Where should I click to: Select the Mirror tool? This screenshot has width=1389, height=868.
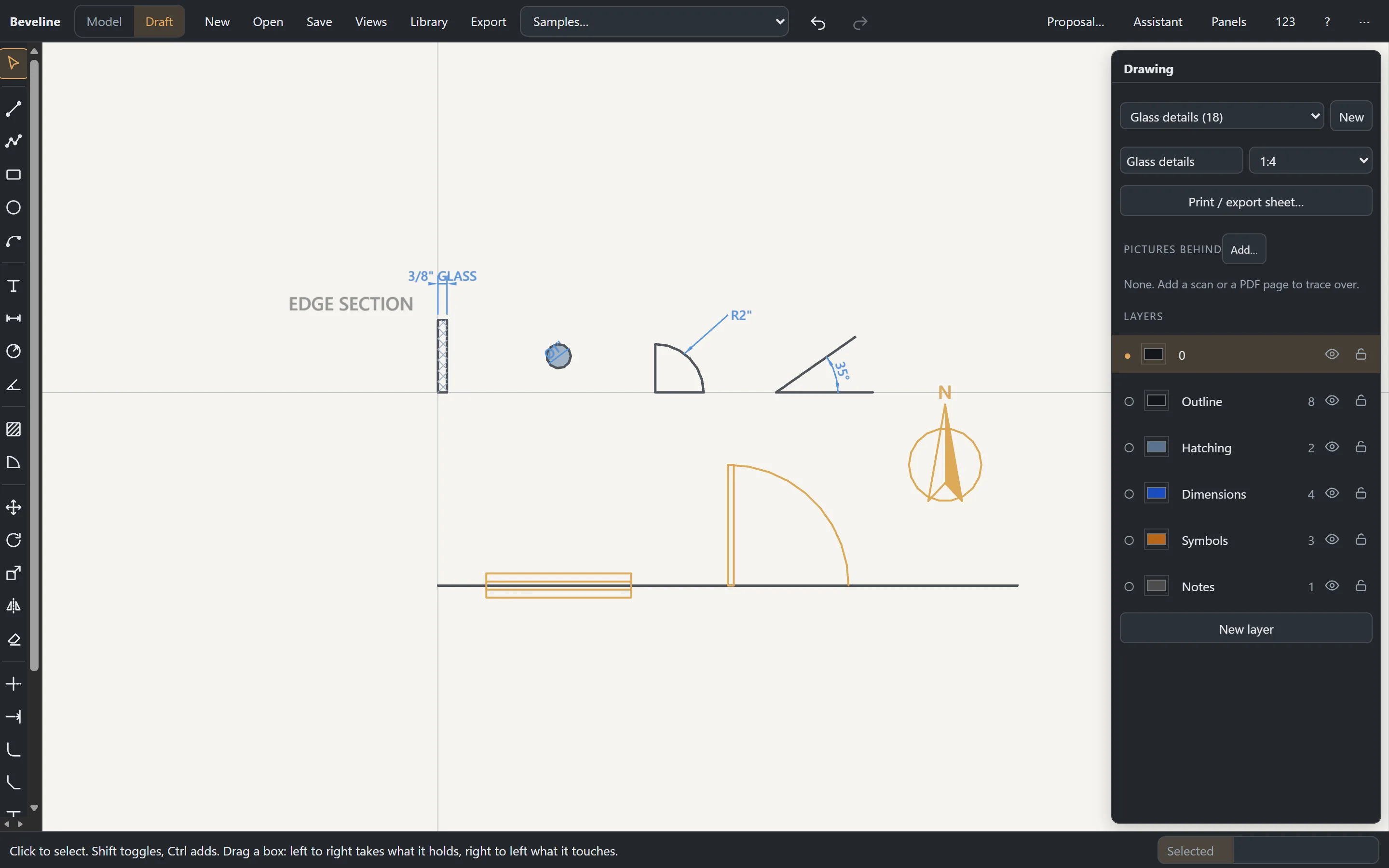point(13,606)
